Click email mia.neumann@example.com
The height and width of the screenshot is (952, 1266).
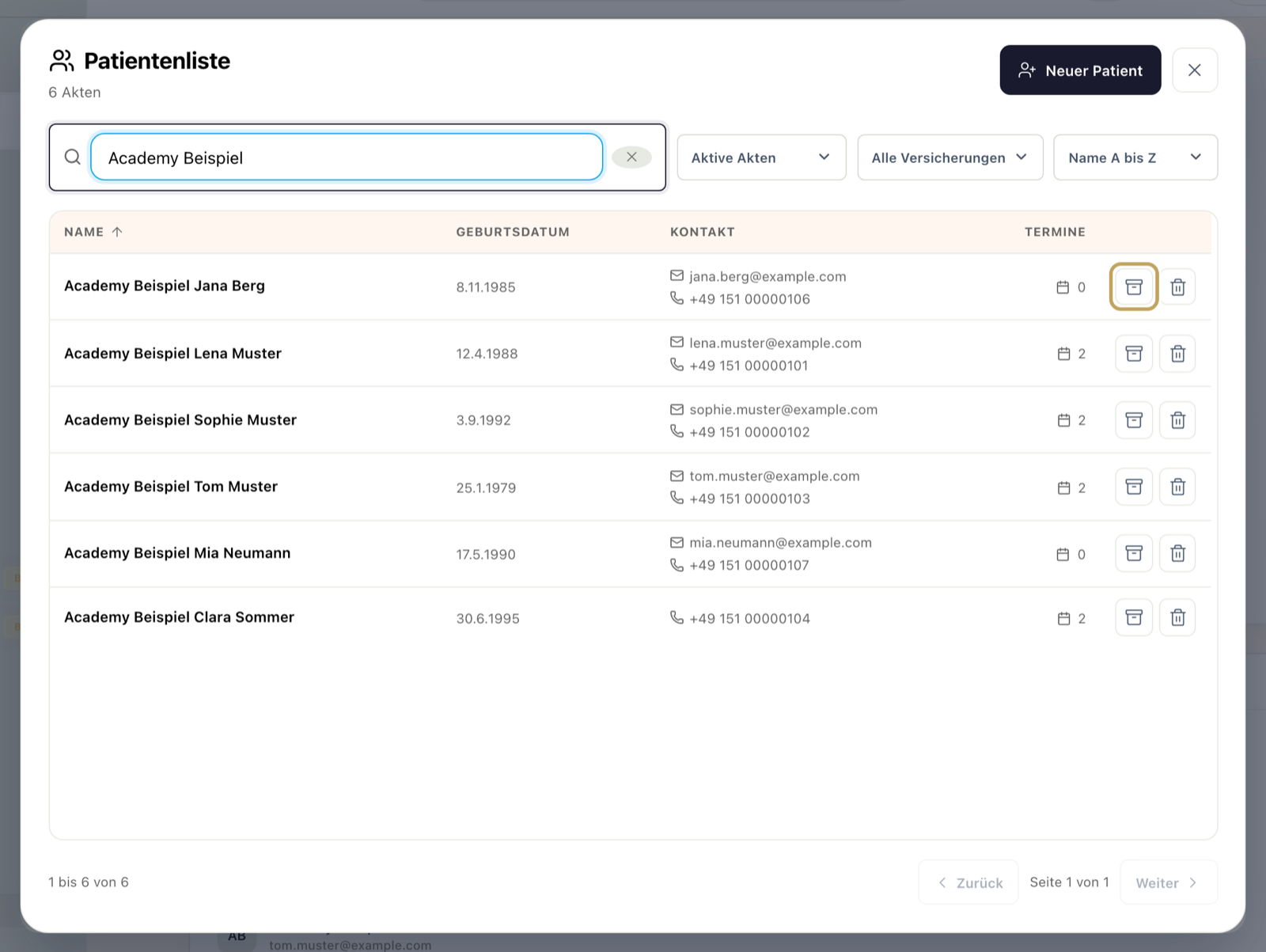tap(780, 542)
